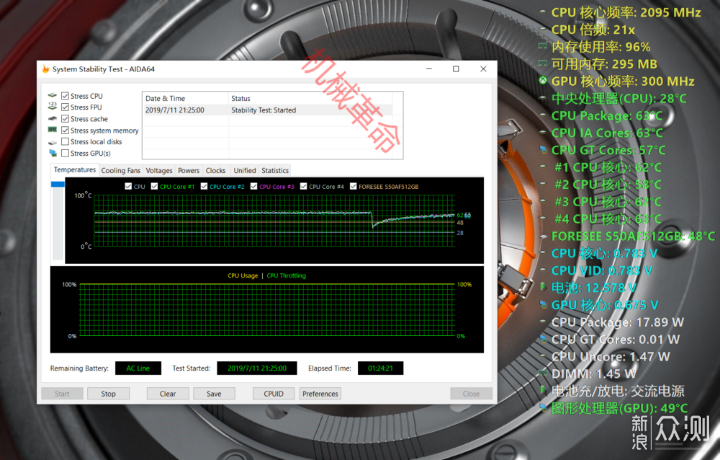
Task: Enable the Stress local disks checkbox
Action: tap(65, 141)
